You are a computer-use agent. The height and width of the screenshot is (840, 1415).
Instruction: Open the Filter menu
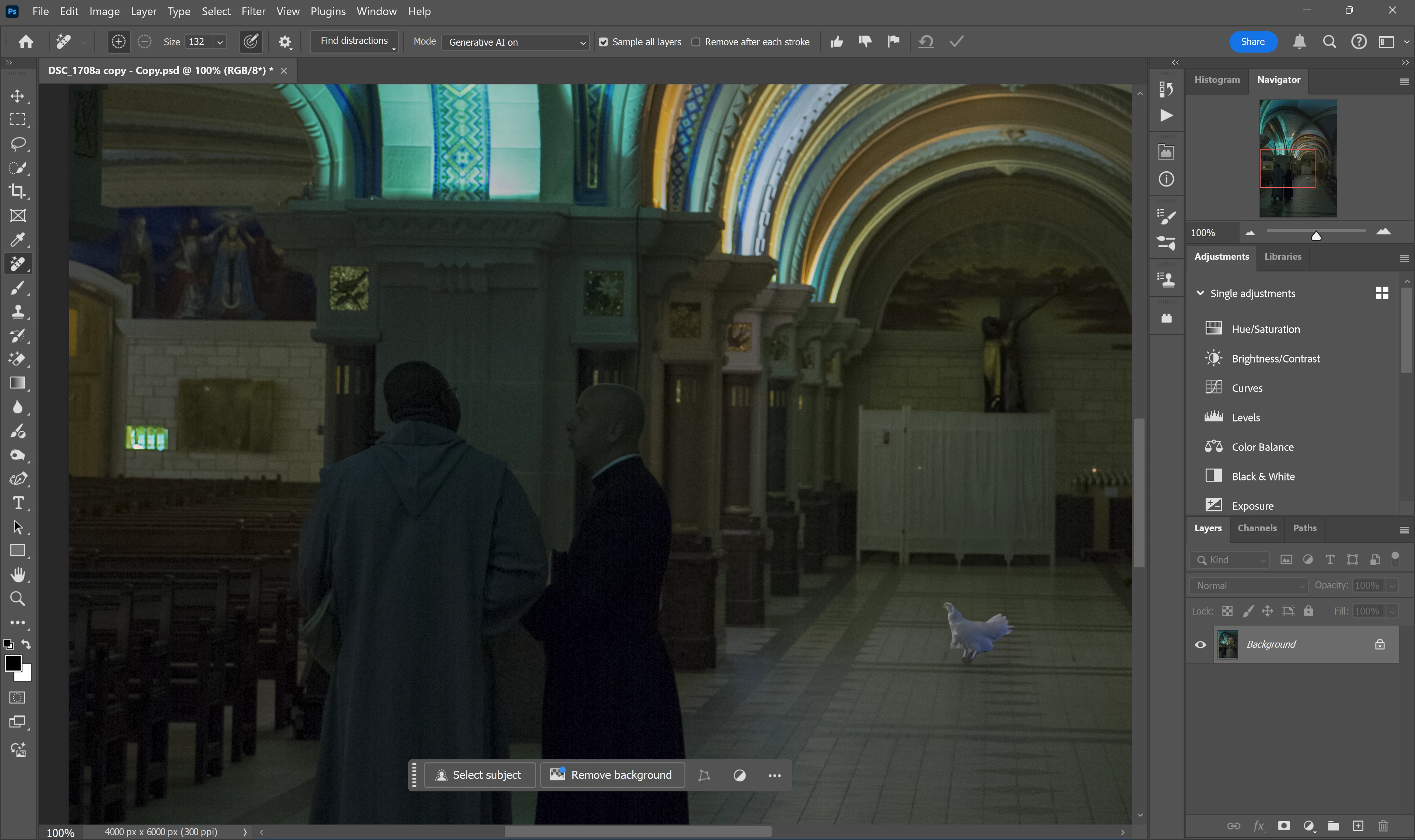(253, 11)
